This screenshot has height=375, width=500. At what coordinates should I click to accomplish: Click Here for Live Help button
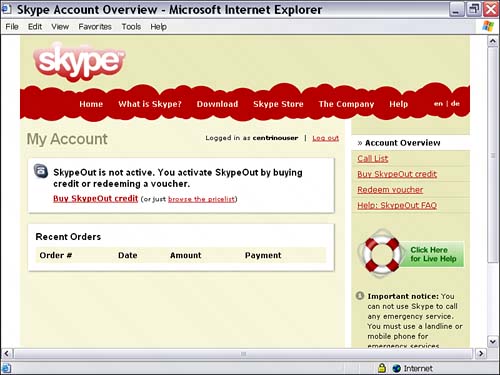[433, 254]
